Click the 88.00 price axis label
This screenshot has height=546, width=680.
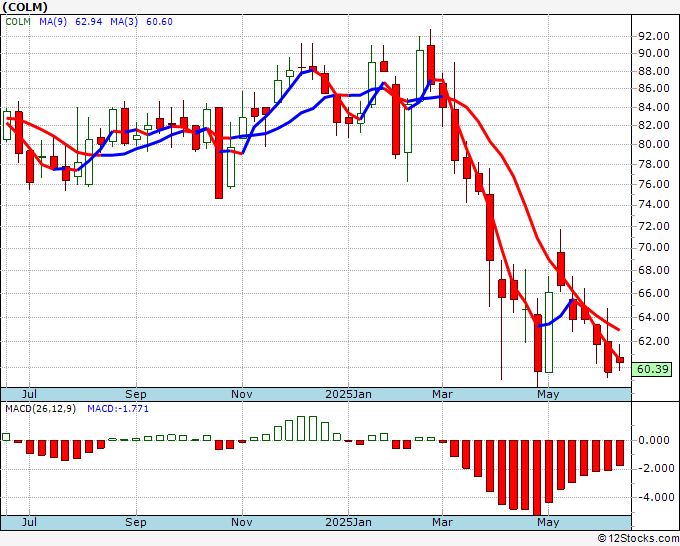pyautogui.click(x=654, y=71)
